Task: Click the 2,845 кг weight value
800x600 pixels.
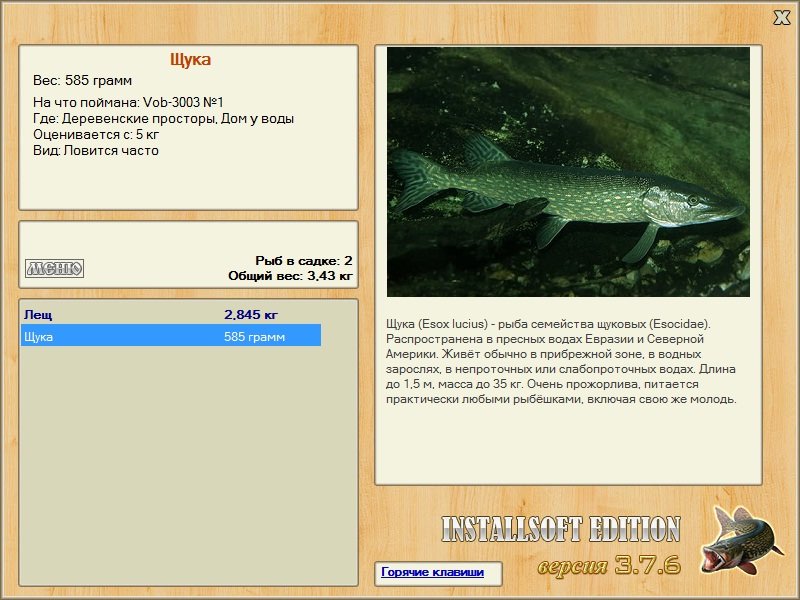Action: coord(251,315)
